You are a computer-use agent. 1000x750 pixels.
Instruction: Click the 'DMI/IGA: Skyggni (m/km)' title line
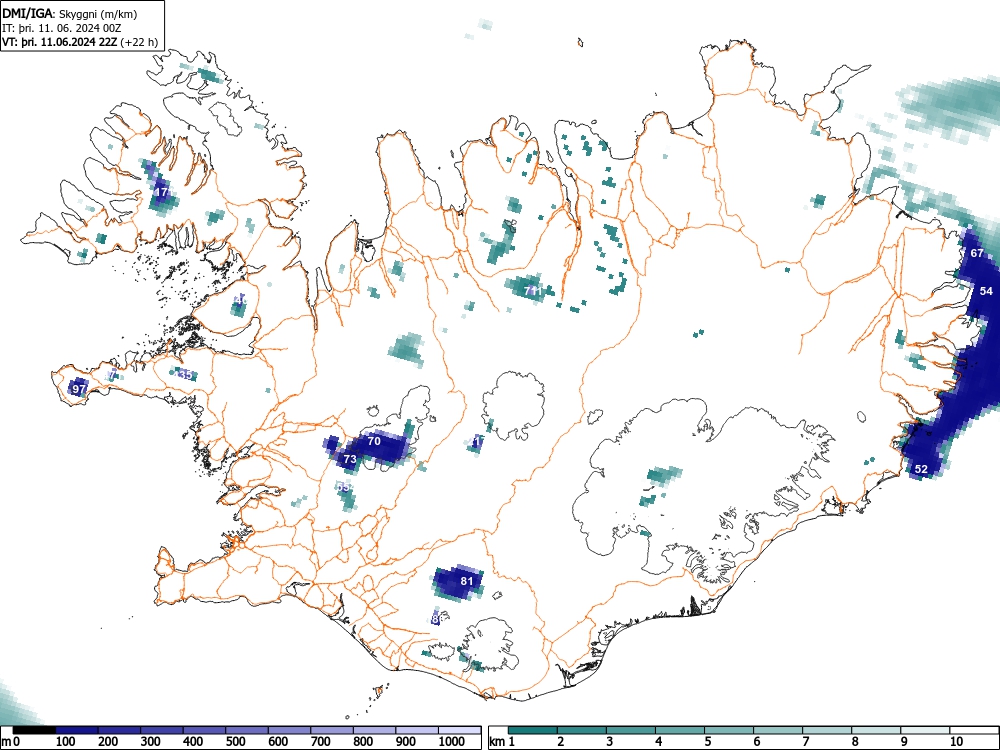[x=70, y=13]
